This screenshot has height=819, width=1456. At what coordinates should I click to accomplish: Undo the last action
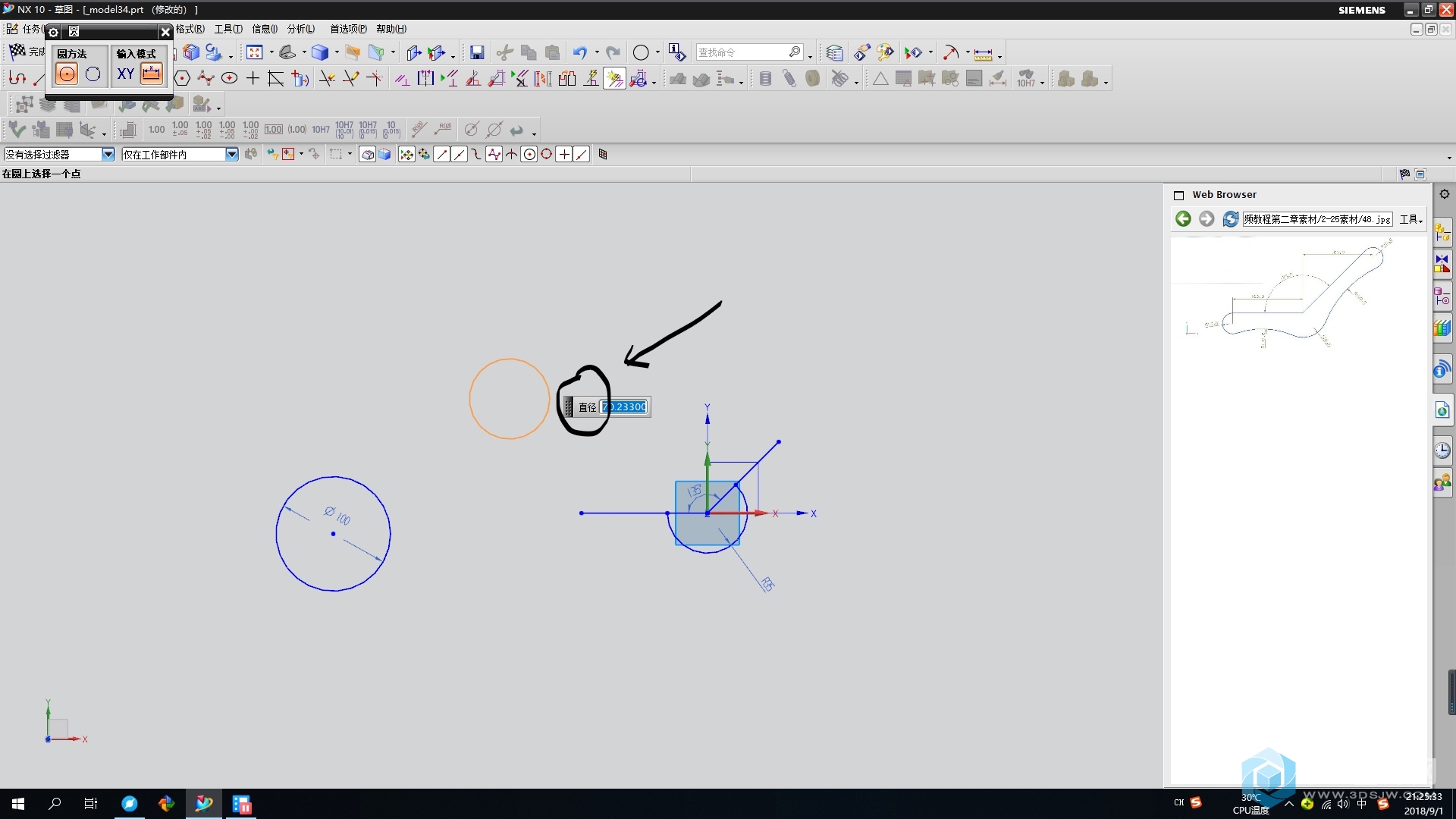pos(580,52)
